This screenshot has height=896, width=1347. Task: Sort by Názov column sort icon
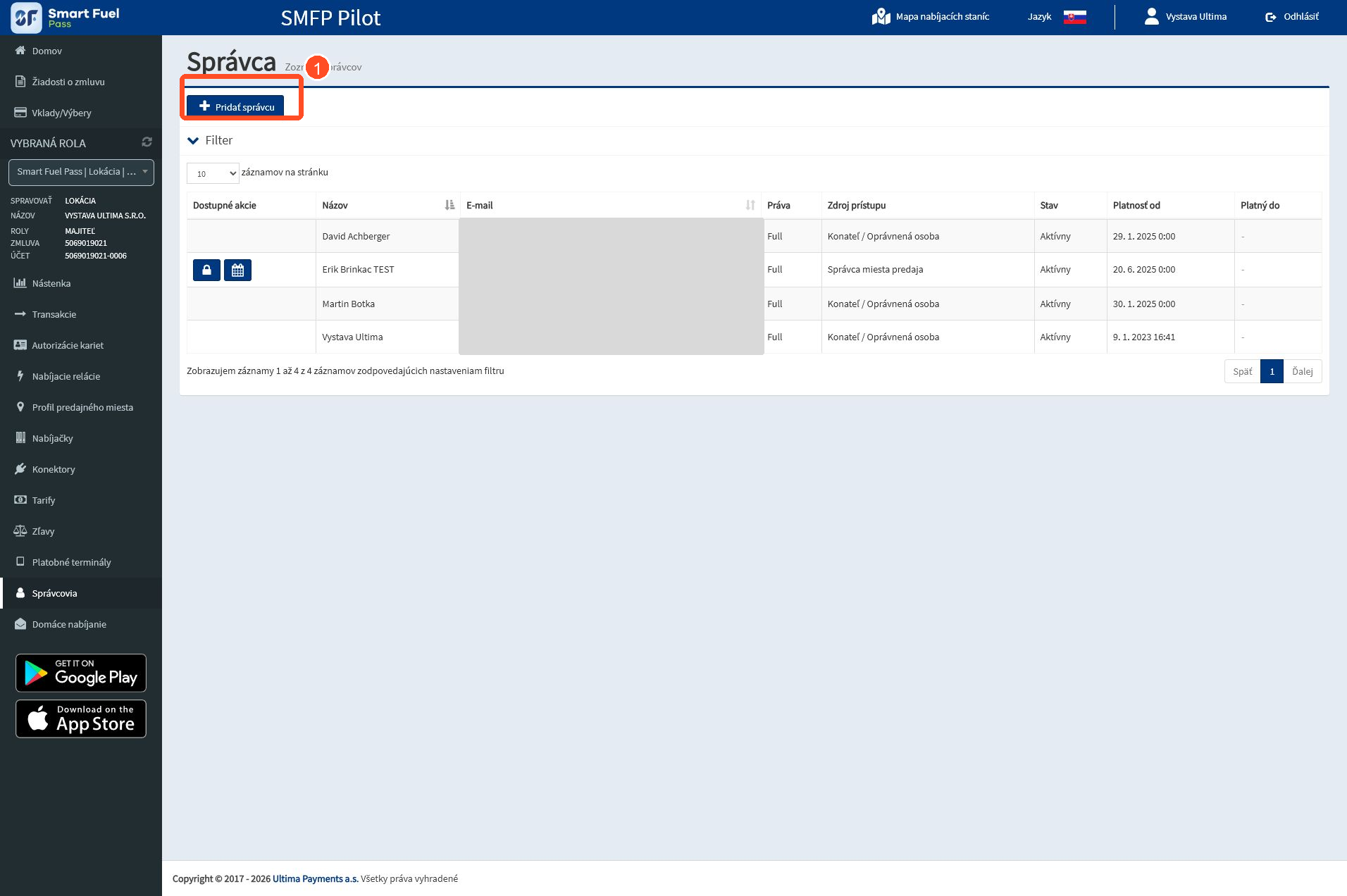click(449, 205)
